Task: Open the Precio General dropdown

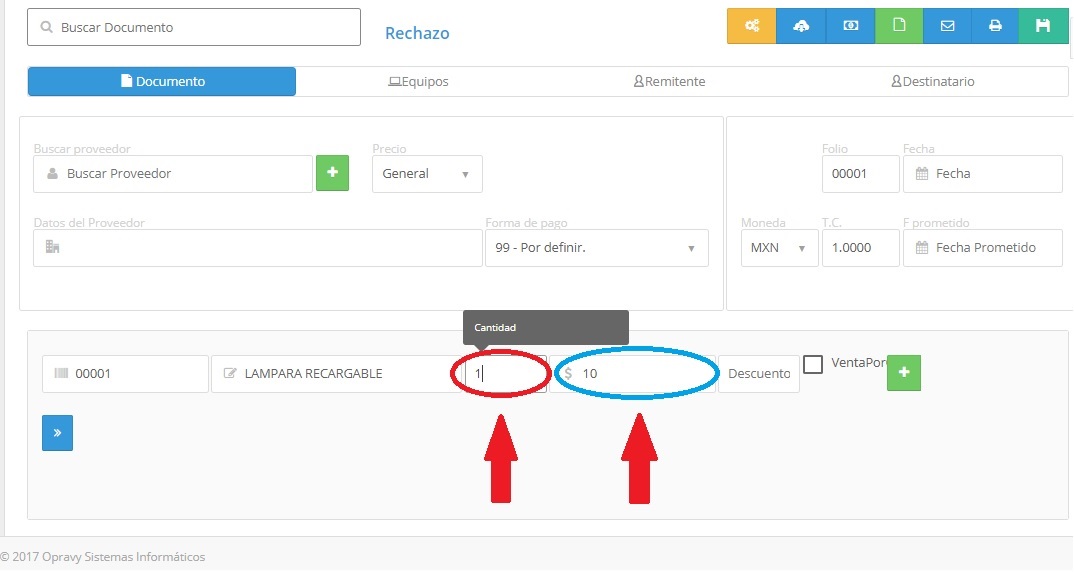Action: (x=427, y=174)
